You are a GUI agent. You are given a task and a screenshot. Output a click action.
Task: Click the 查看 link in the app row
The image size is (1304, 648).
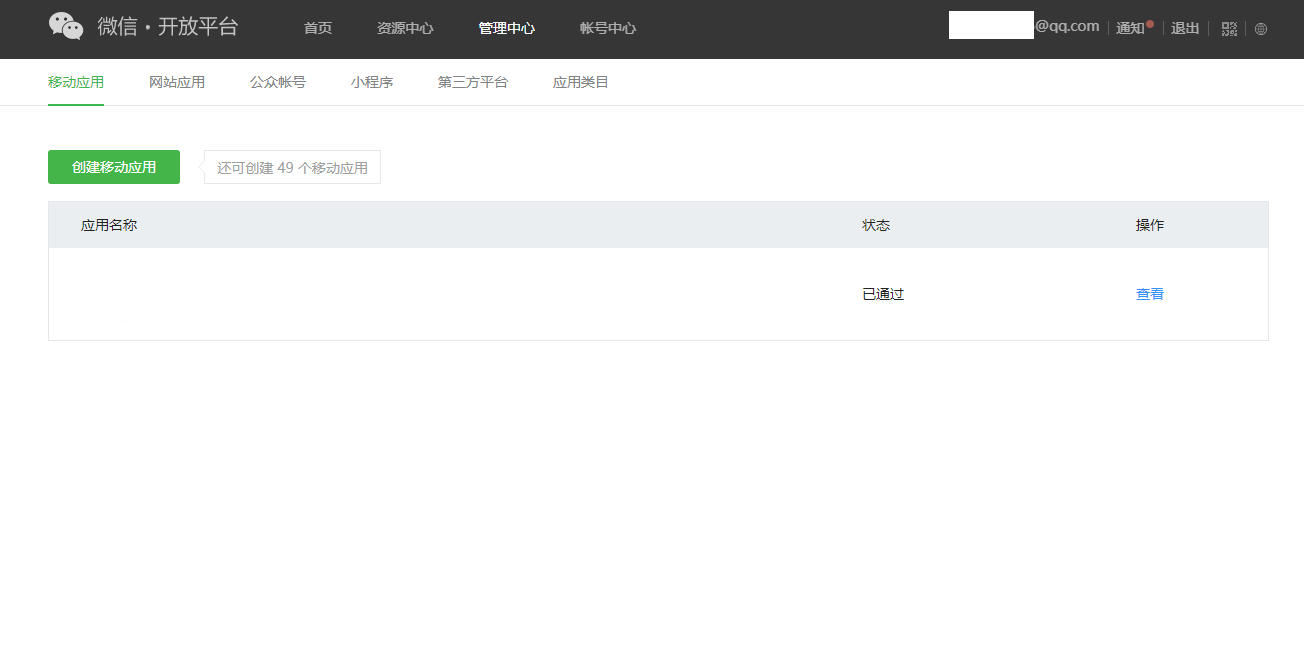click(1150, 294)
